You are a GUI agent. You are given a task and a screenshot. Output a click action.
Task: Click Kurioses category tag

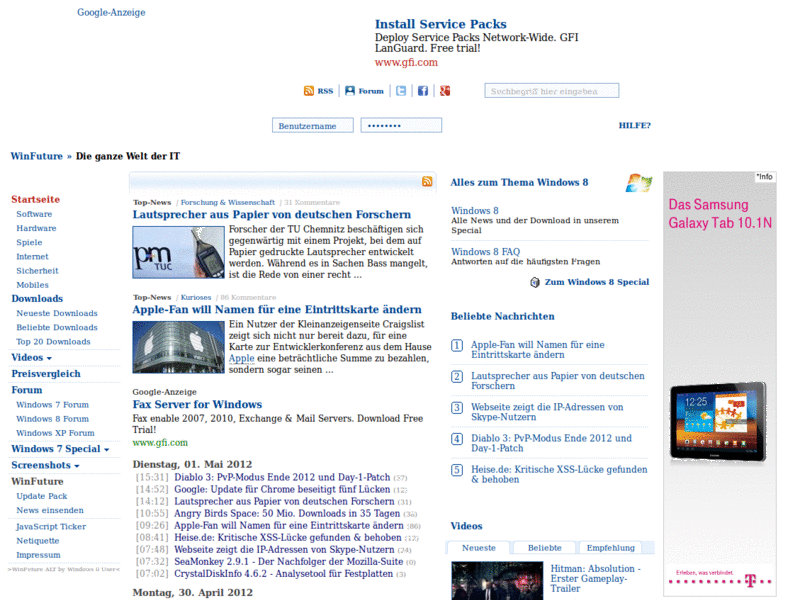click(196, 297)
